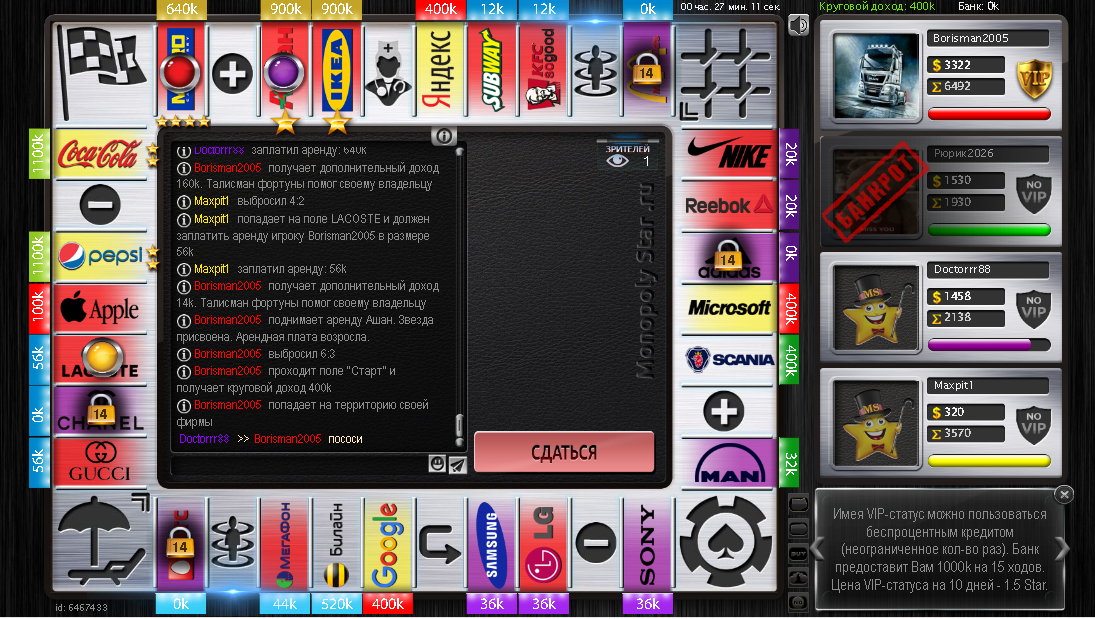Click the 'Круговой доход: 400k' label

click(876, 6)
